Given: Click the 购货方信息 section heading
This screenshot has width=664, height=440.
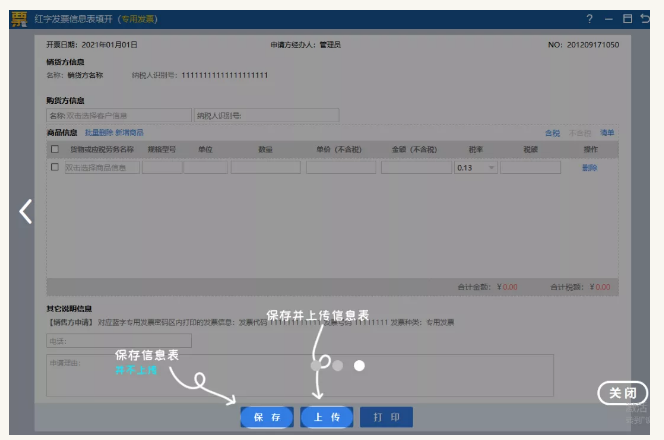Looking at the screenshot, I should (x=65, y=100).
